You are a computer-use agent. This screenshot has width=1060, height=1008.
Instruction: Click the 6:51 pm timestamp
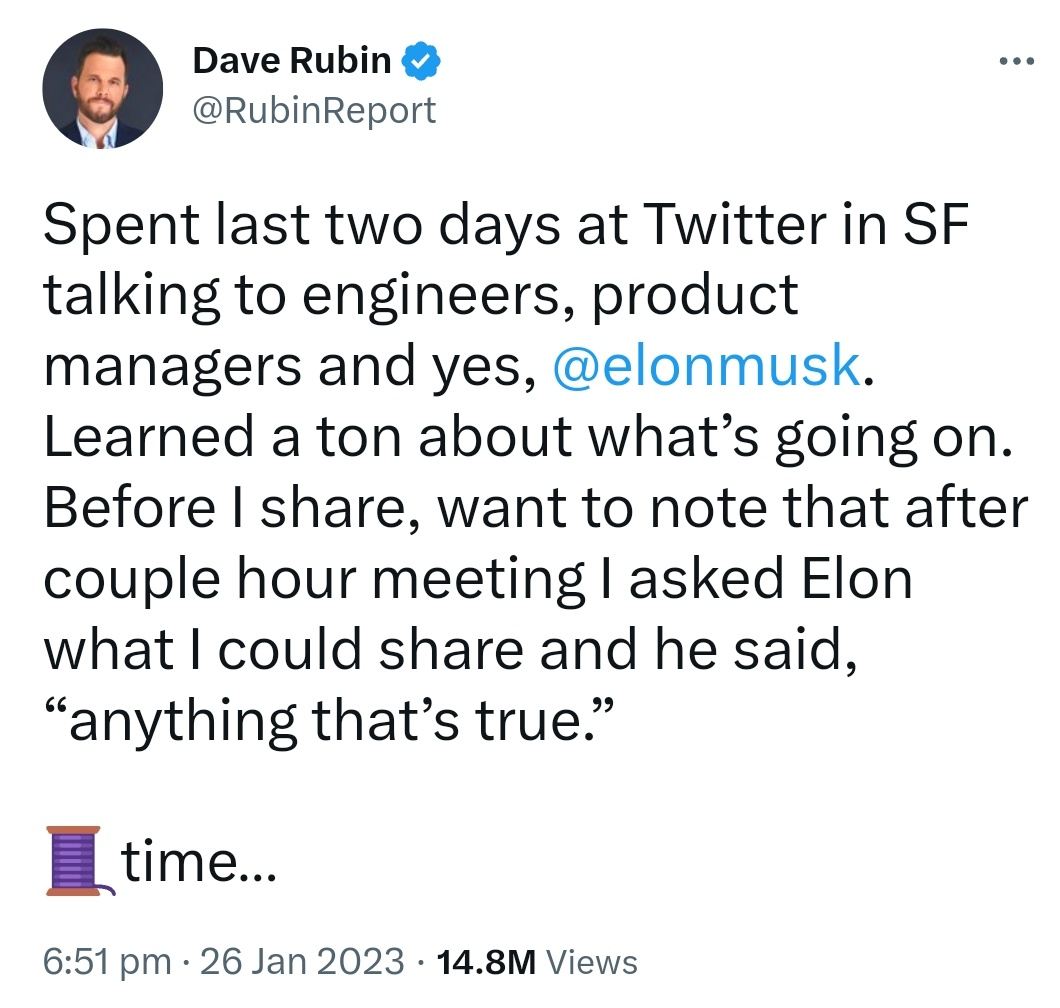tap(108, 962)
